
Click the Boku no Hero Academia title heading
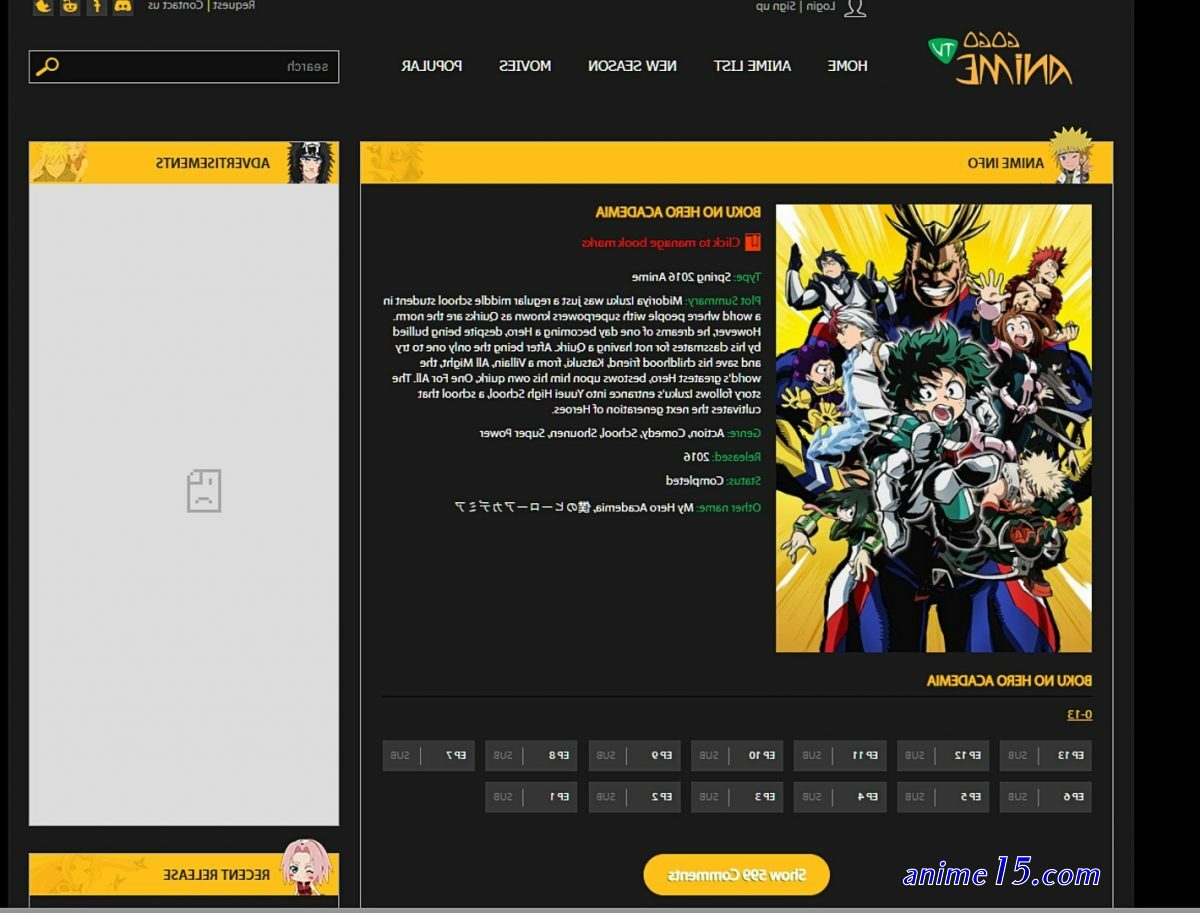pyautogui.click(x=678, y=212)
